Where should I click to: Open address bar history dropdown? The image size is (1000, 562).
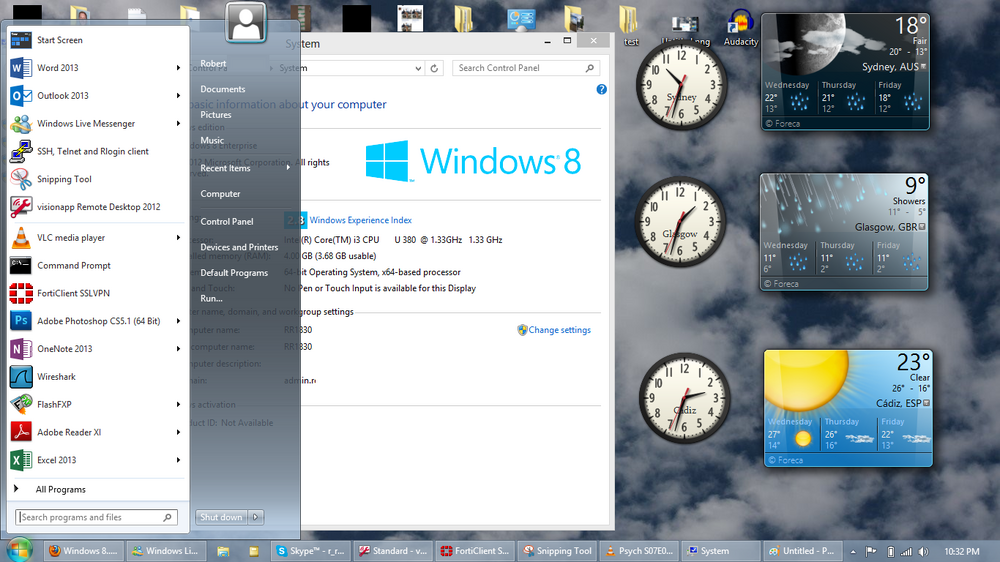(x=418, y=68)
